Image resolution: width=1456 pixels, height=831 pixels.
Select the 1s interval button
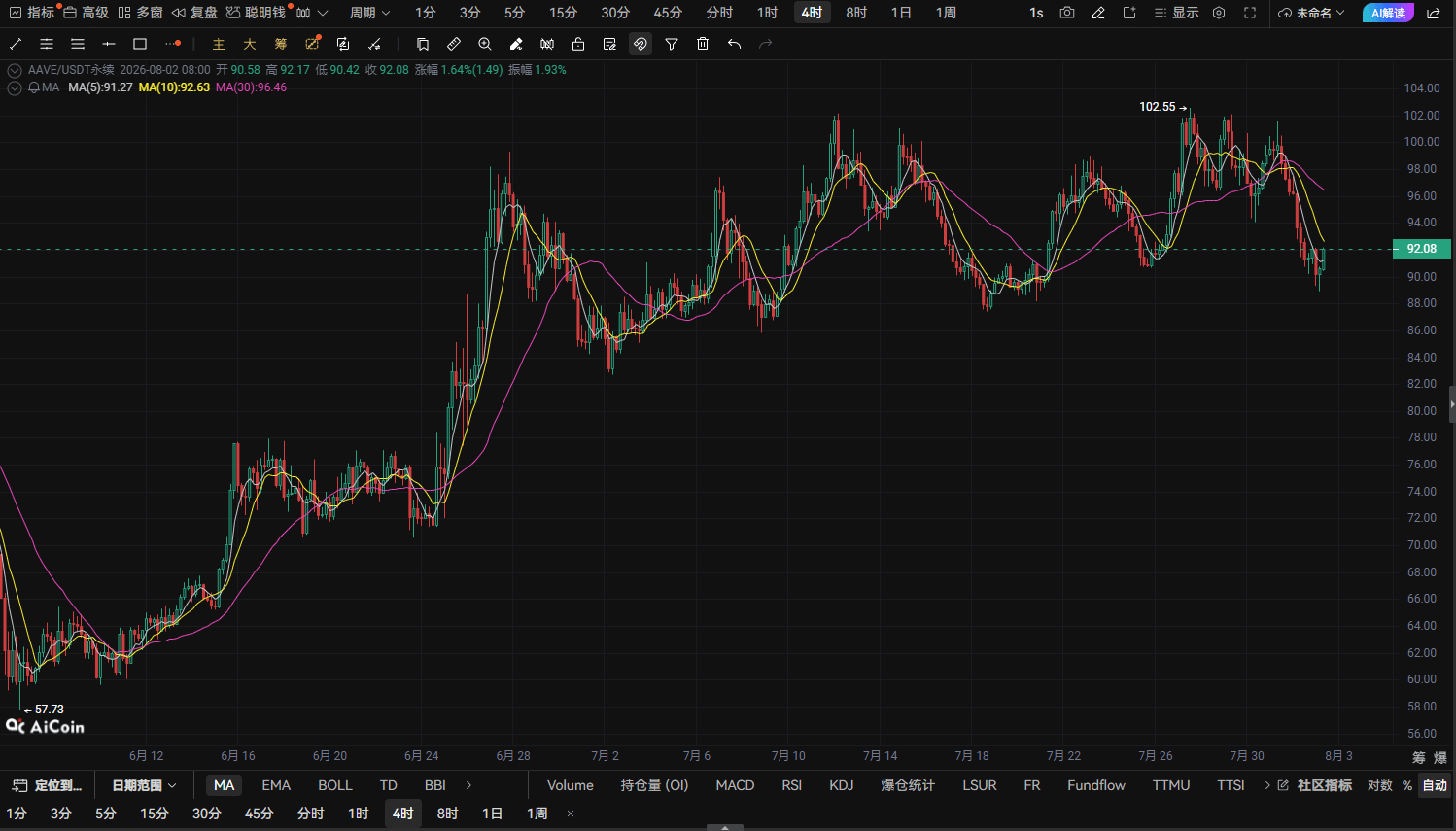pos(1036,13)
